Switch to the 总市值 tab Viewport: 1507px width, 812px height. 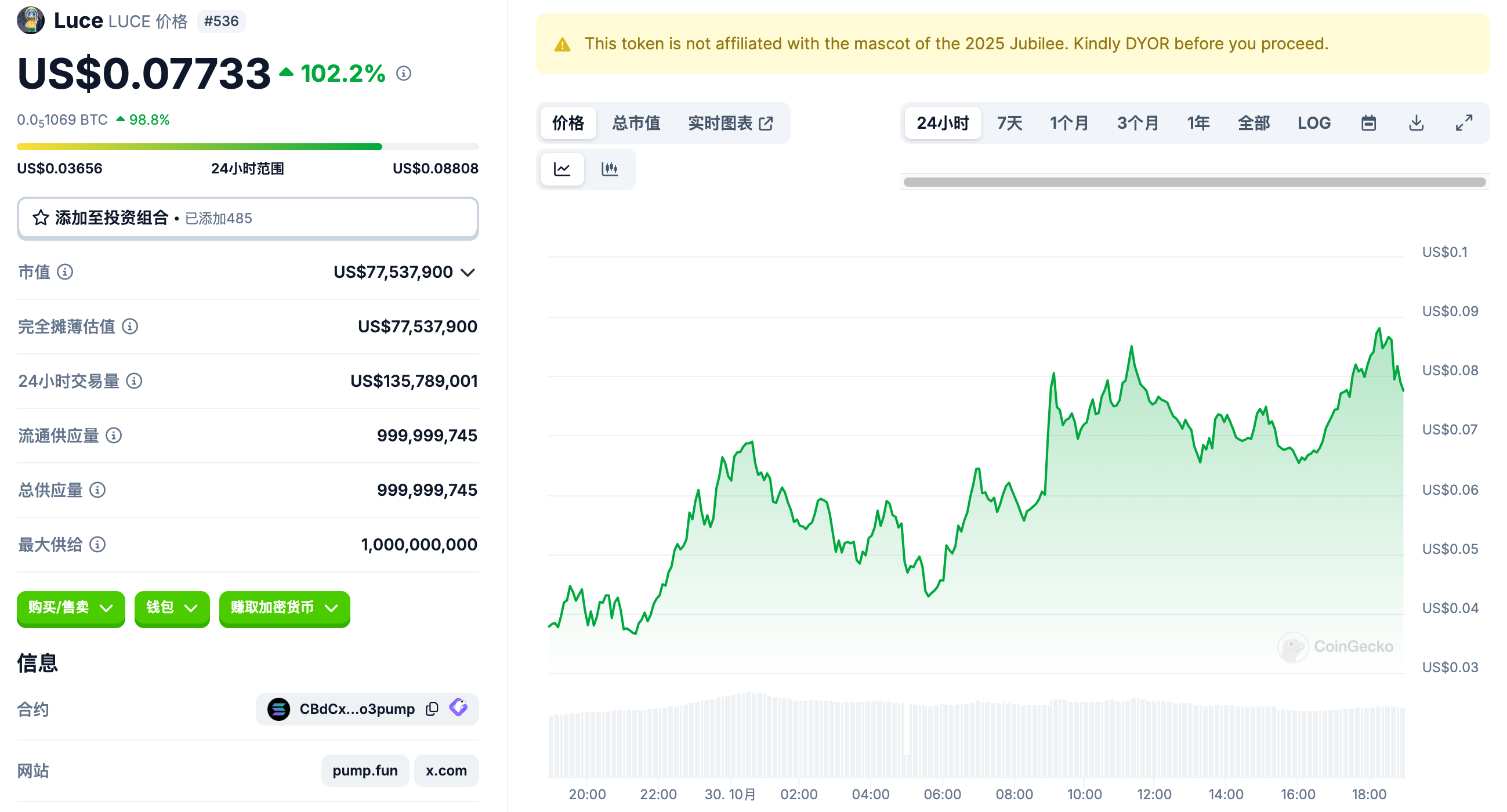tap(636, 123)
